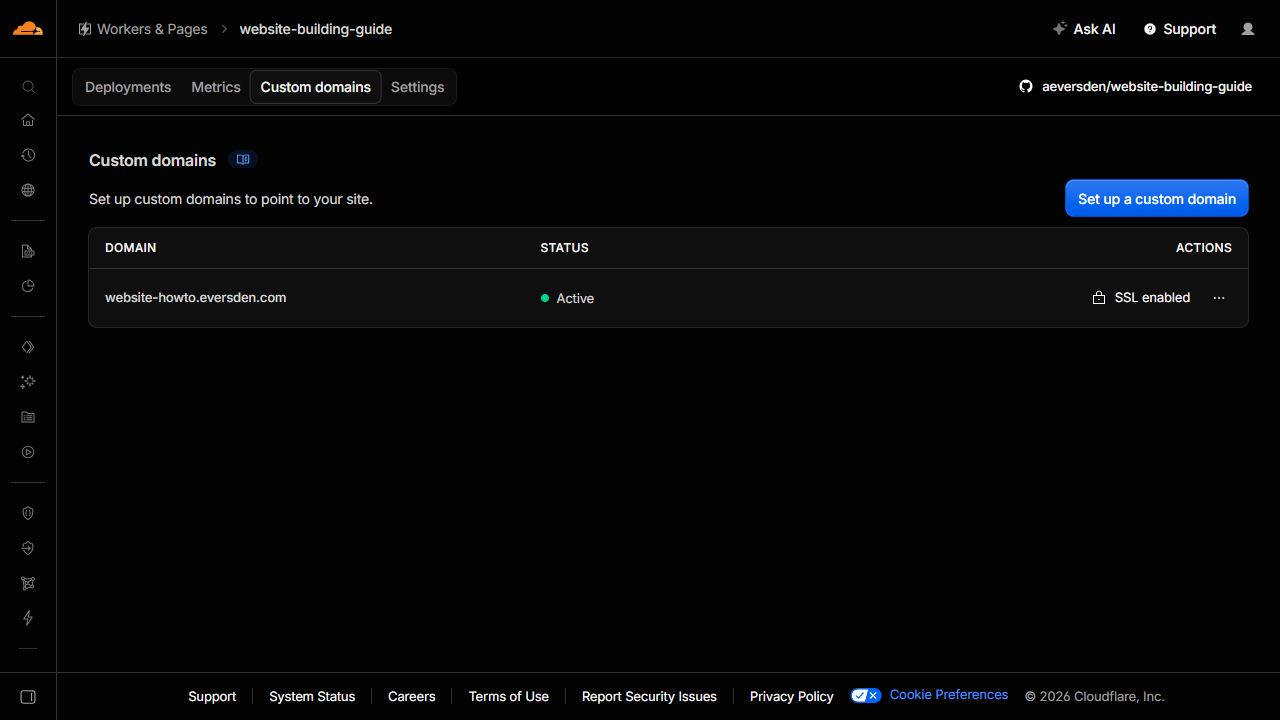Click the Active status text
The width and height of the screenshot is (1280, 720).
(x=575, y=298)
